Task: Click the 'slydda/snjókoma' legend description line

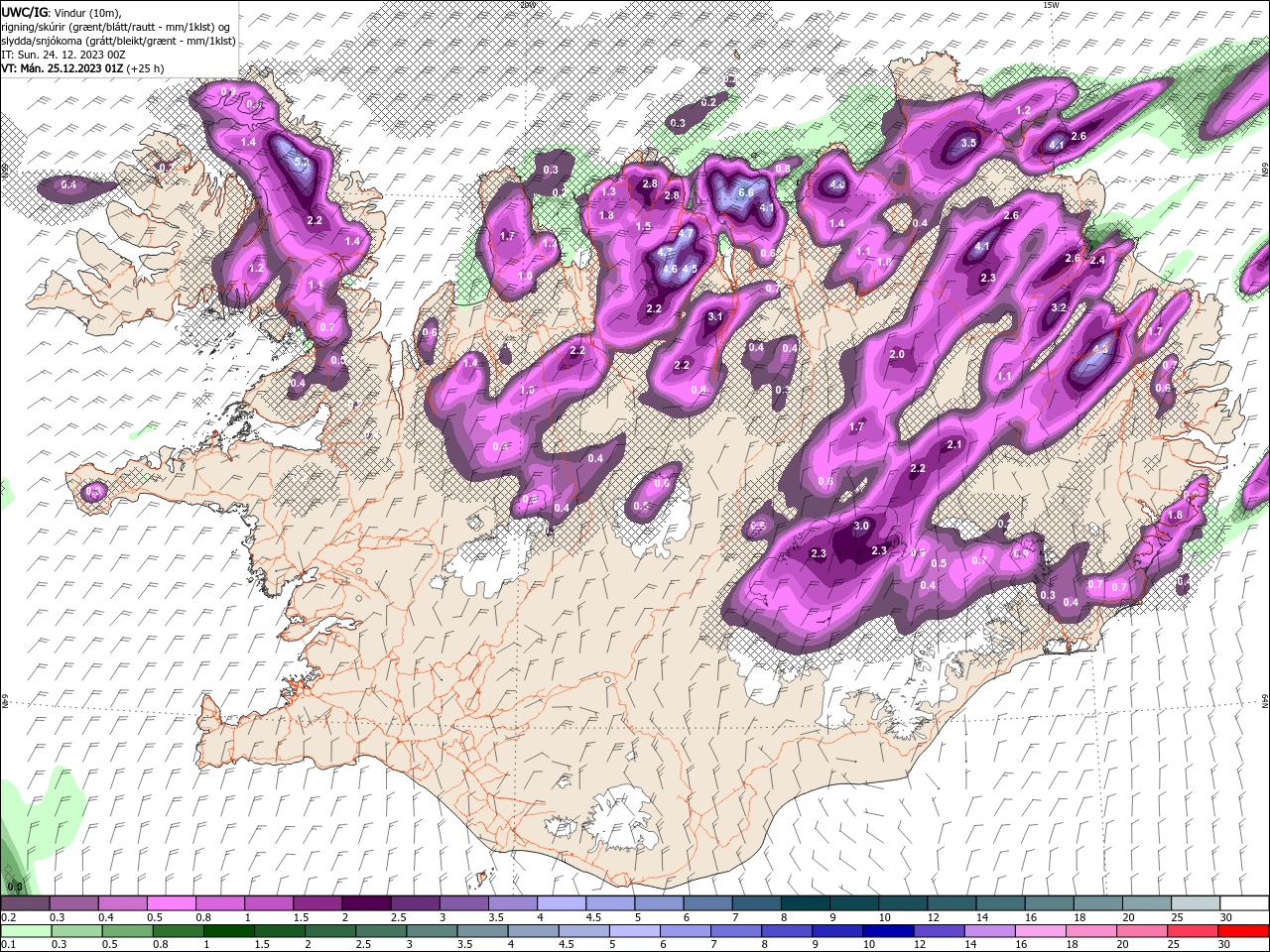Action: [x=119, y=41]
